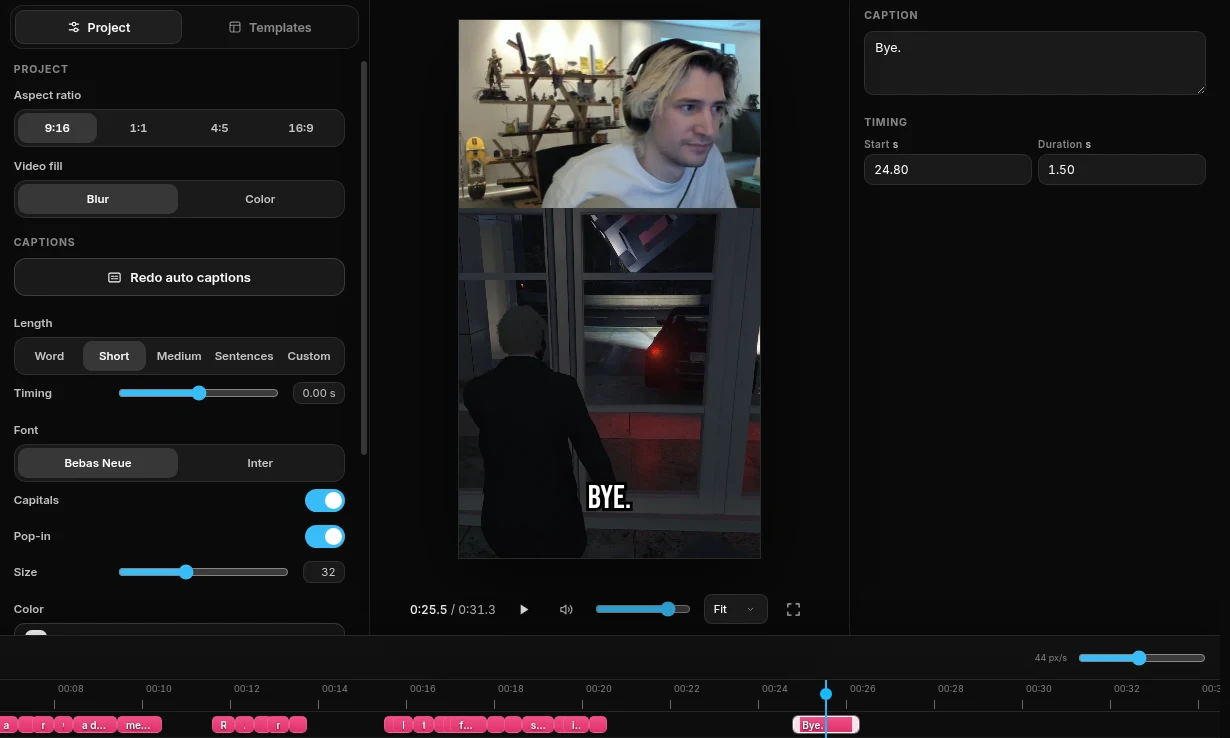1230x738 pixels.
Task: Click the 00:30 mark on timeline ruler
Action: point(1039,689)
